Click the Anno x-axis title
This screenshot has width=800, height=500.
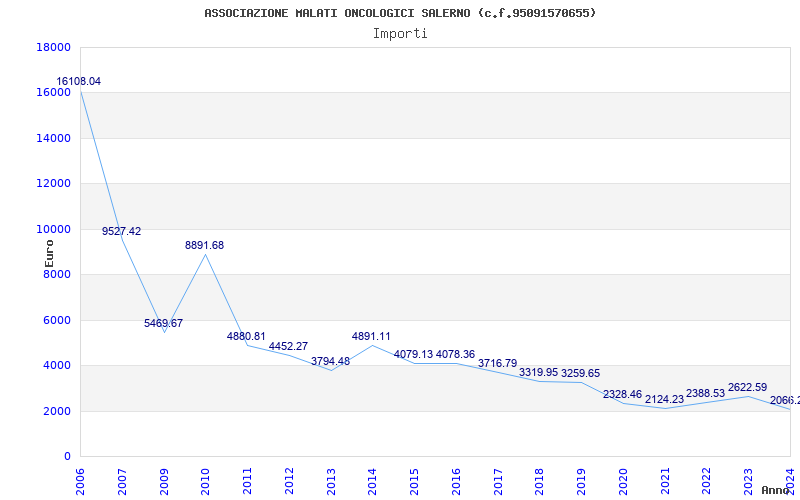(x=775, y=490)
